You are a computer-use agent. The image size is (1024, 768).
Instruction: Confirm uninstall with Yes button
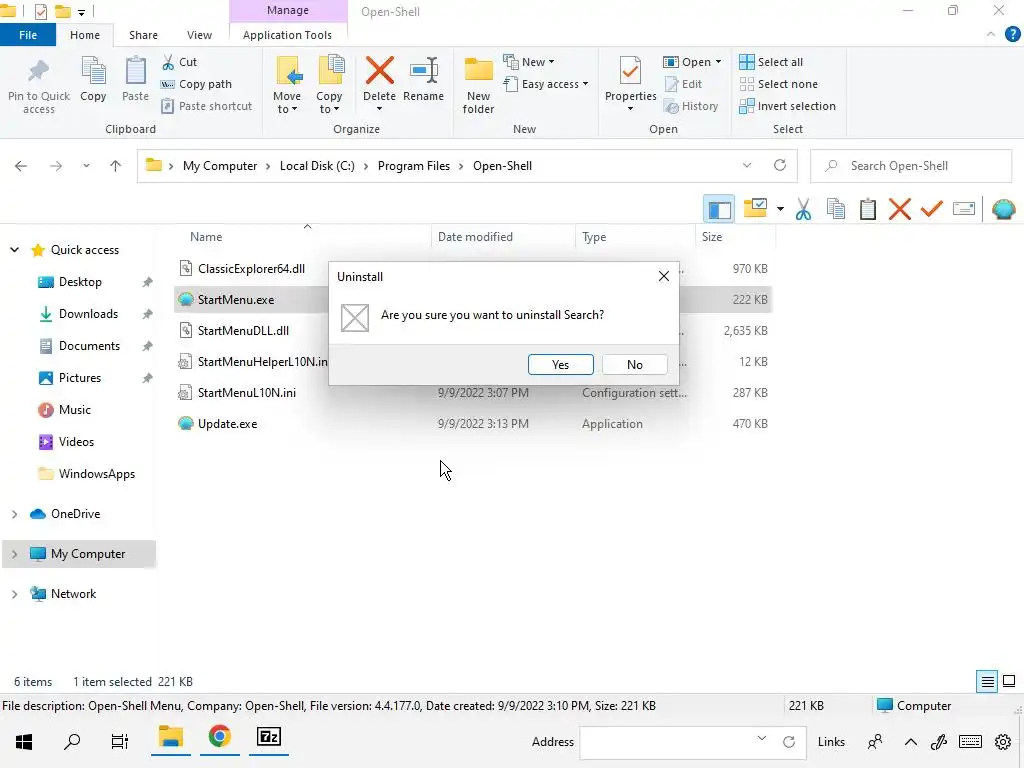click(x=560, y=364)
